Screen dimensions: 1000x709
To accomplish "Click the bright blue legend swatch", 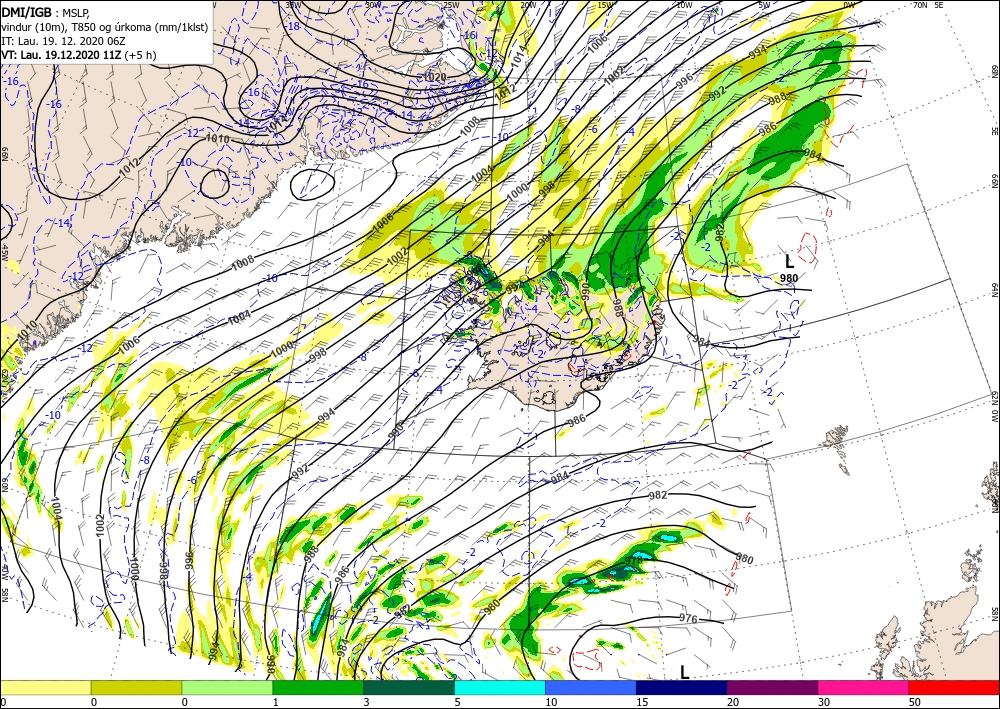I will pos(591,687).
